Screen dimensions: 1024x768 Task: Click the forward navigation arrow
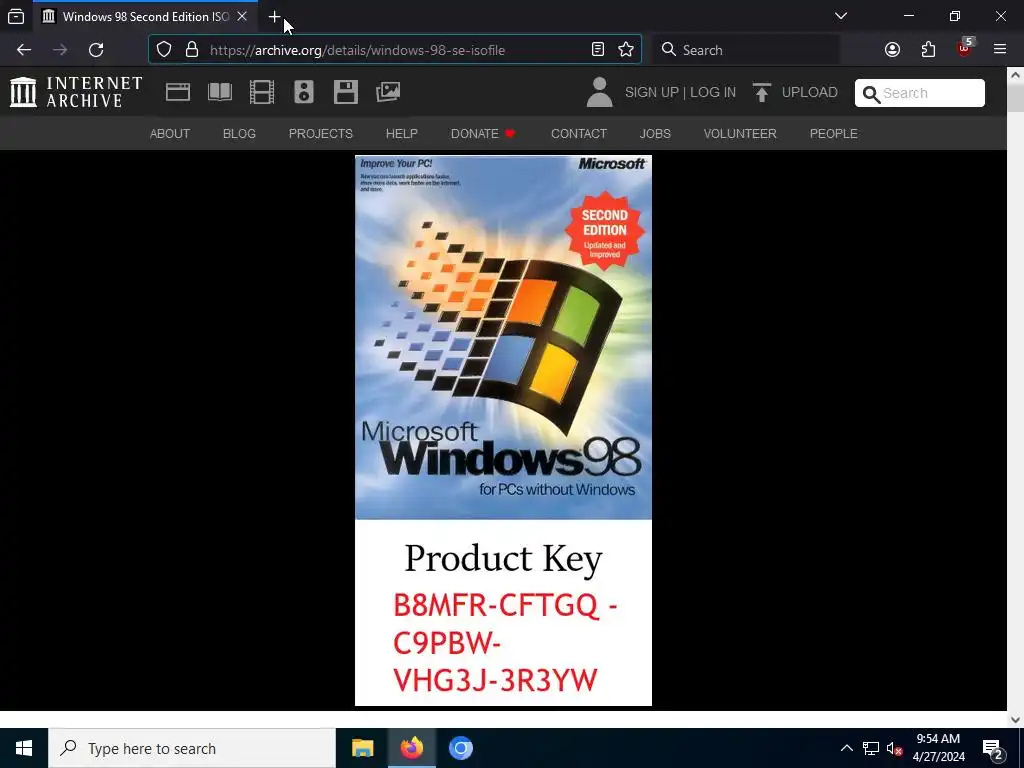[x=60, y=50]
